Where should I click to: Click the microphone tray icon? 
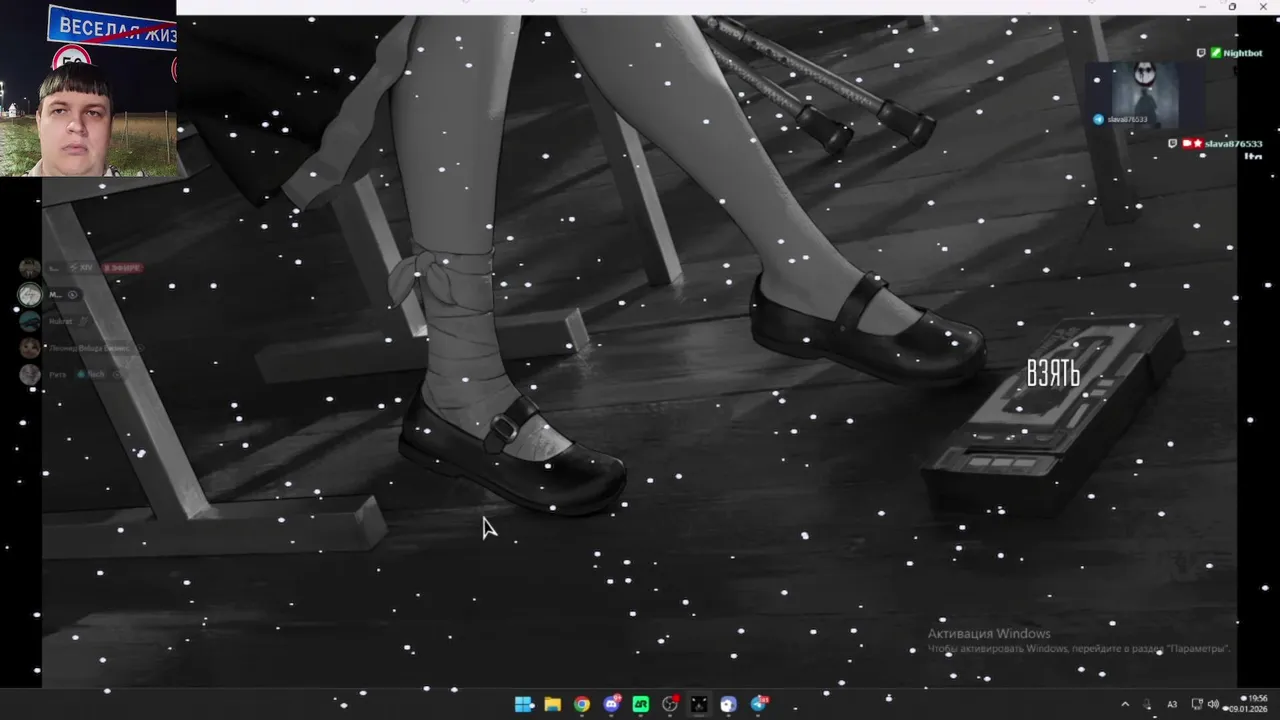tap(1148, 704)
